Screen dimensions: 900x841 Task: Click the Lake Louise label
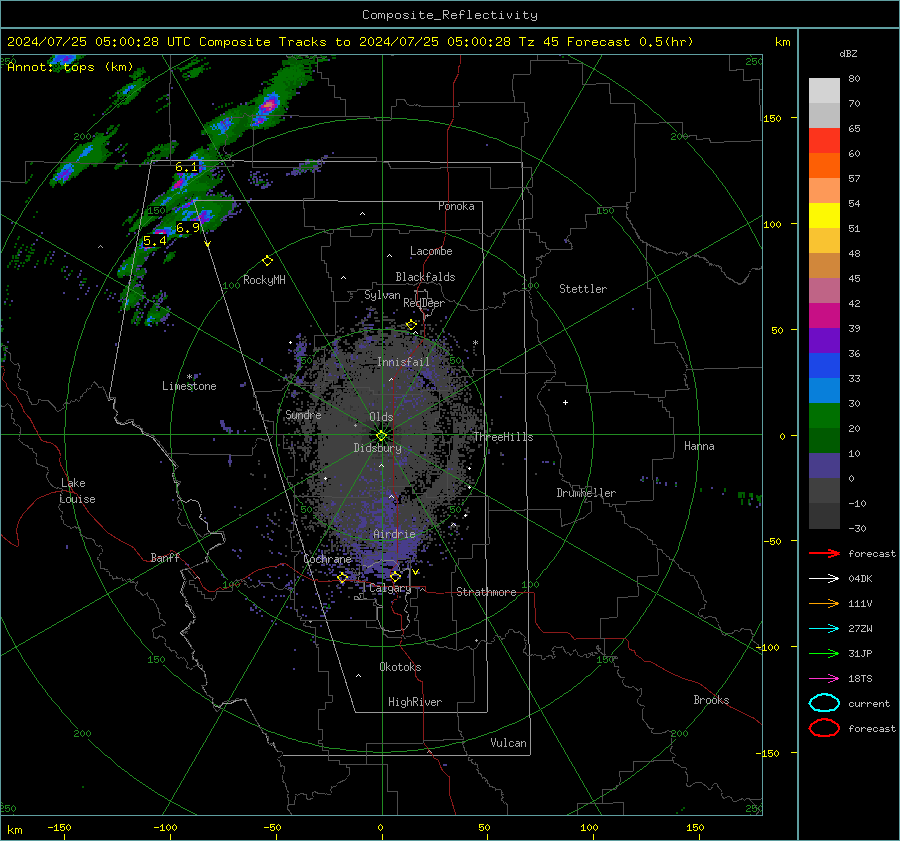pos(77,491)
